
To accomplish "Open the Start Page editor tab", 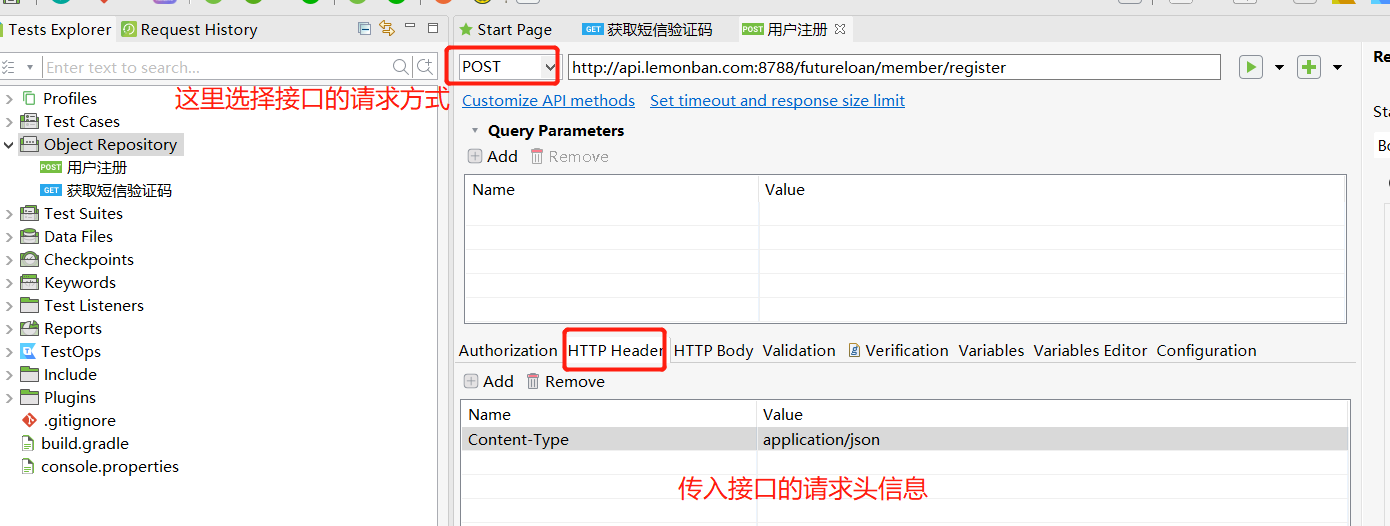I will (x=505, y=29).
